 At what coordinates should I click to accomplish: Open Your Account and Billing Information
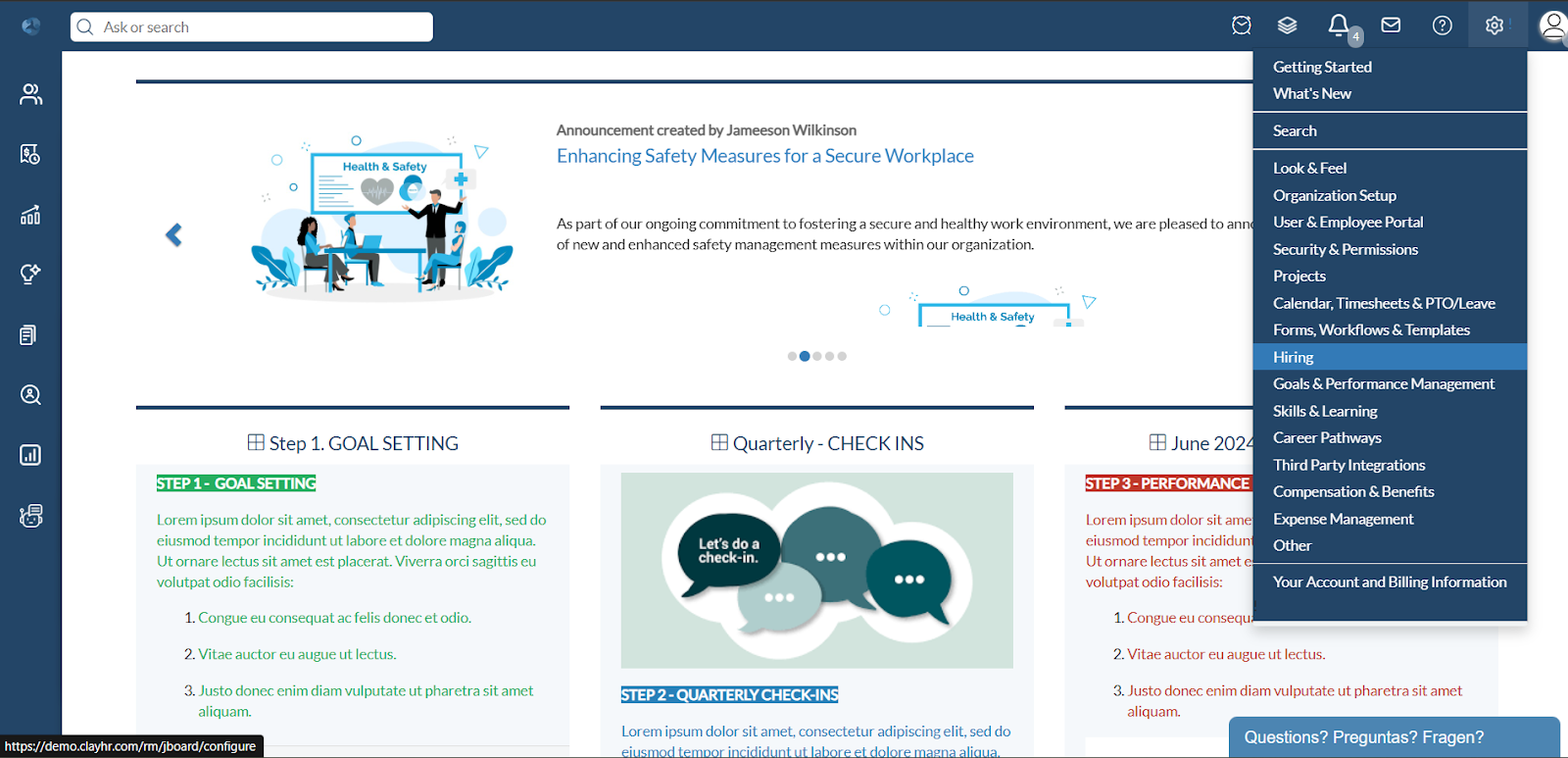click(1390, 581)
